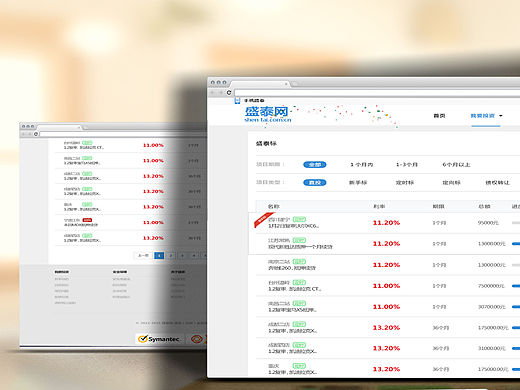Click the green tag in the 95000元 listing row

coord(299,219)
